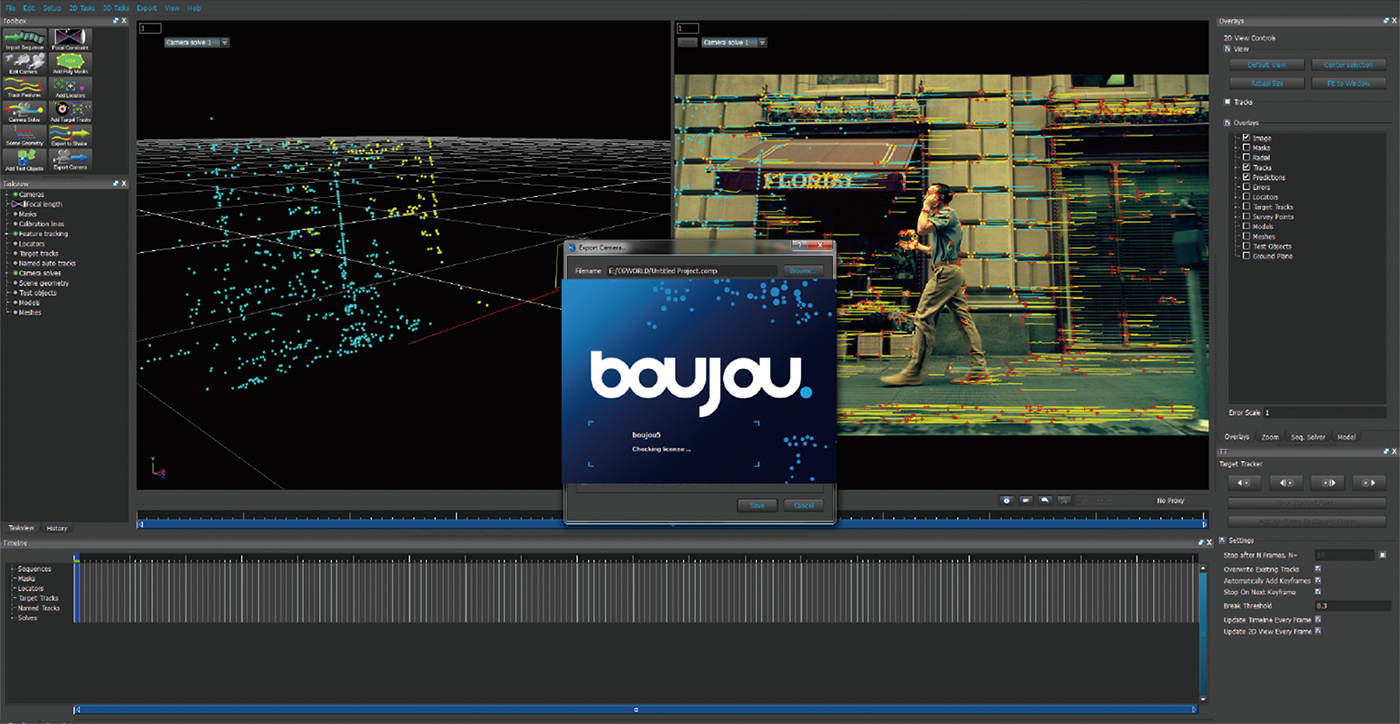The width and height of the screenshot is (1400, 724).
Task: Open the Export menu
Action: pyautogui.click(x=146, y=7)
